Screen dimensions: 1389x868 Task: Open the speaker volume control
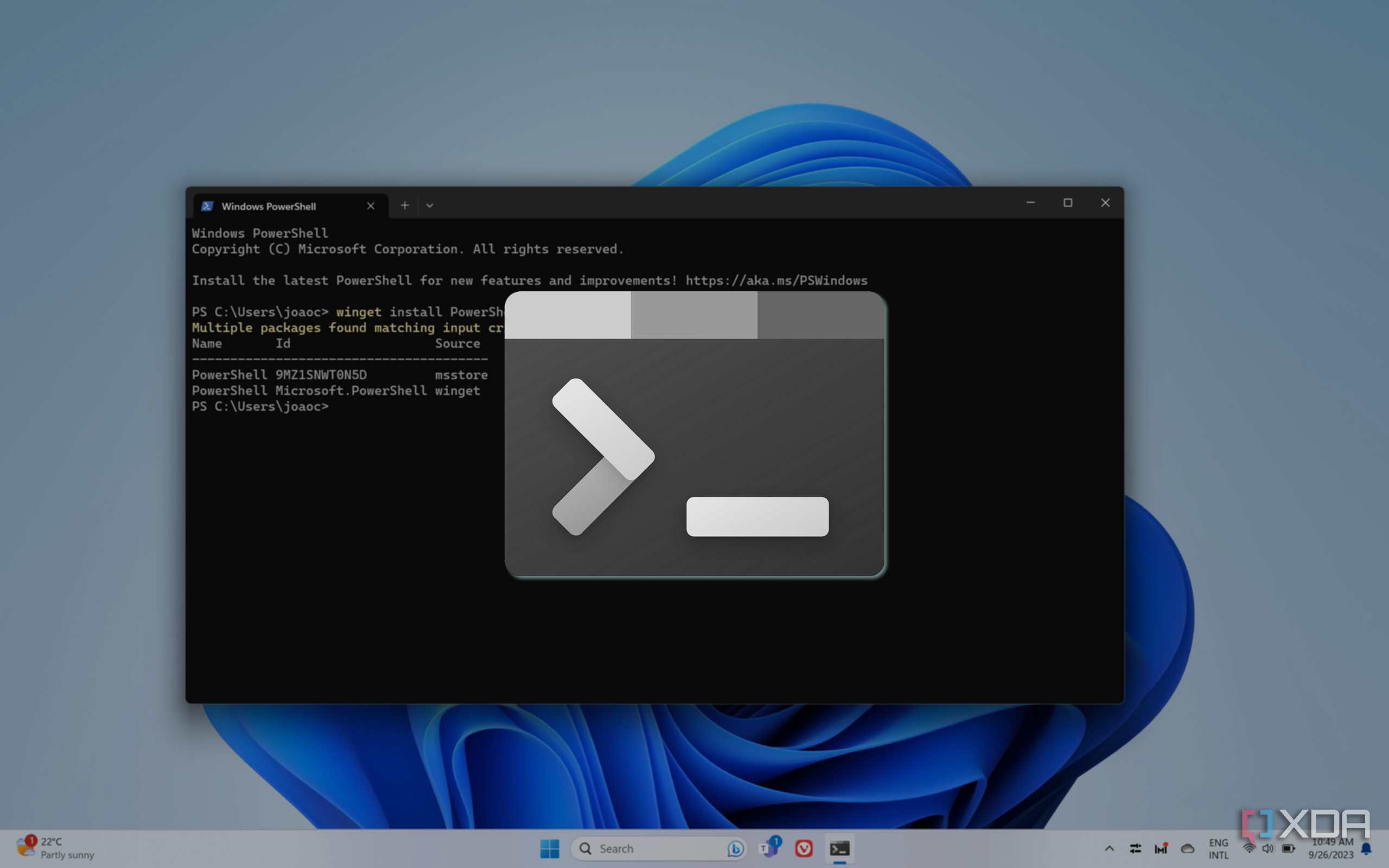tap(1268, 848)
